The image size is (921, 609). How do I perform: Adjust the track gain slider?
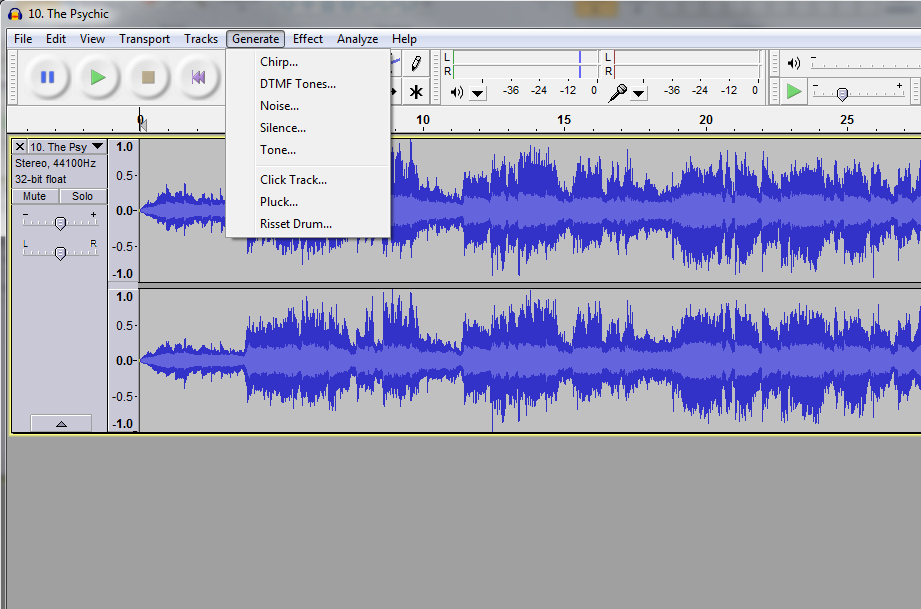point(60,222)
